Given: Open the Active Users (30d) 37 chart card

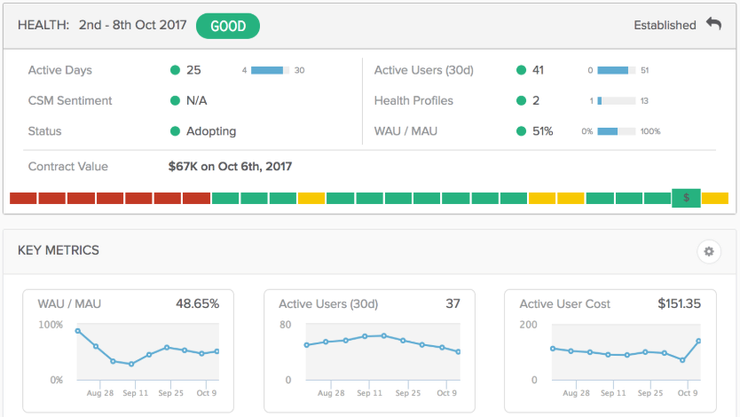Looking at the screenshot, I should [x=370, y=351].
